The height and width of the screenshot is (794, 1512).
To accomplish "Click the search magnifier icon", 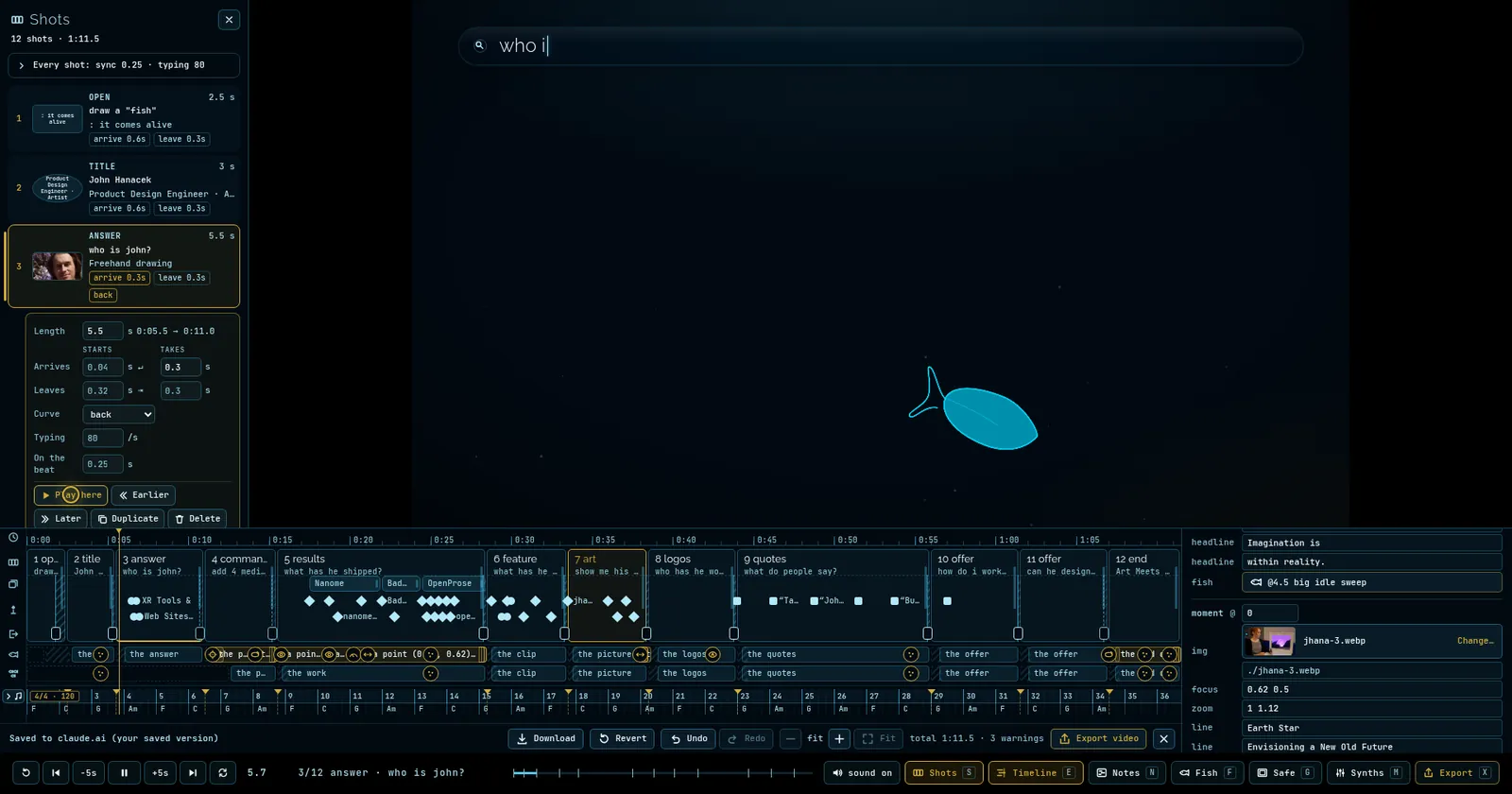I will click(479, 45).
